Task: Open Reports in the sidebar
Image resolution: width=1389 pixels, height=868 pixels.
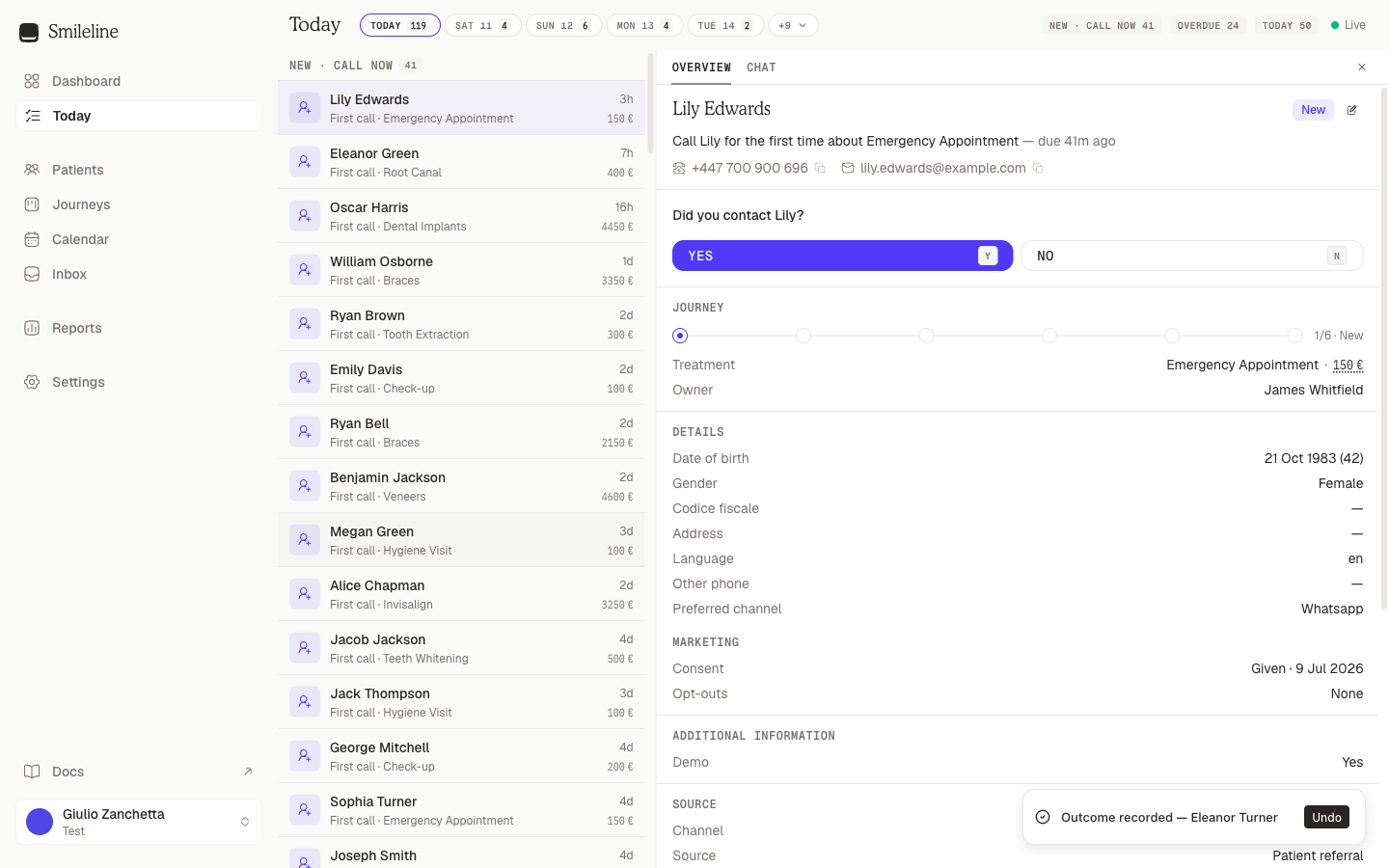Action: click(139, 328)
